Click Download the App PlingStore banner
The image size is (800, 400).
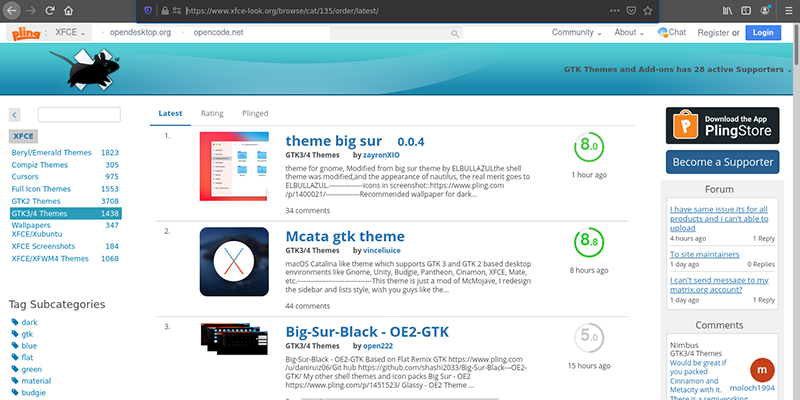[x=722, y=126]
